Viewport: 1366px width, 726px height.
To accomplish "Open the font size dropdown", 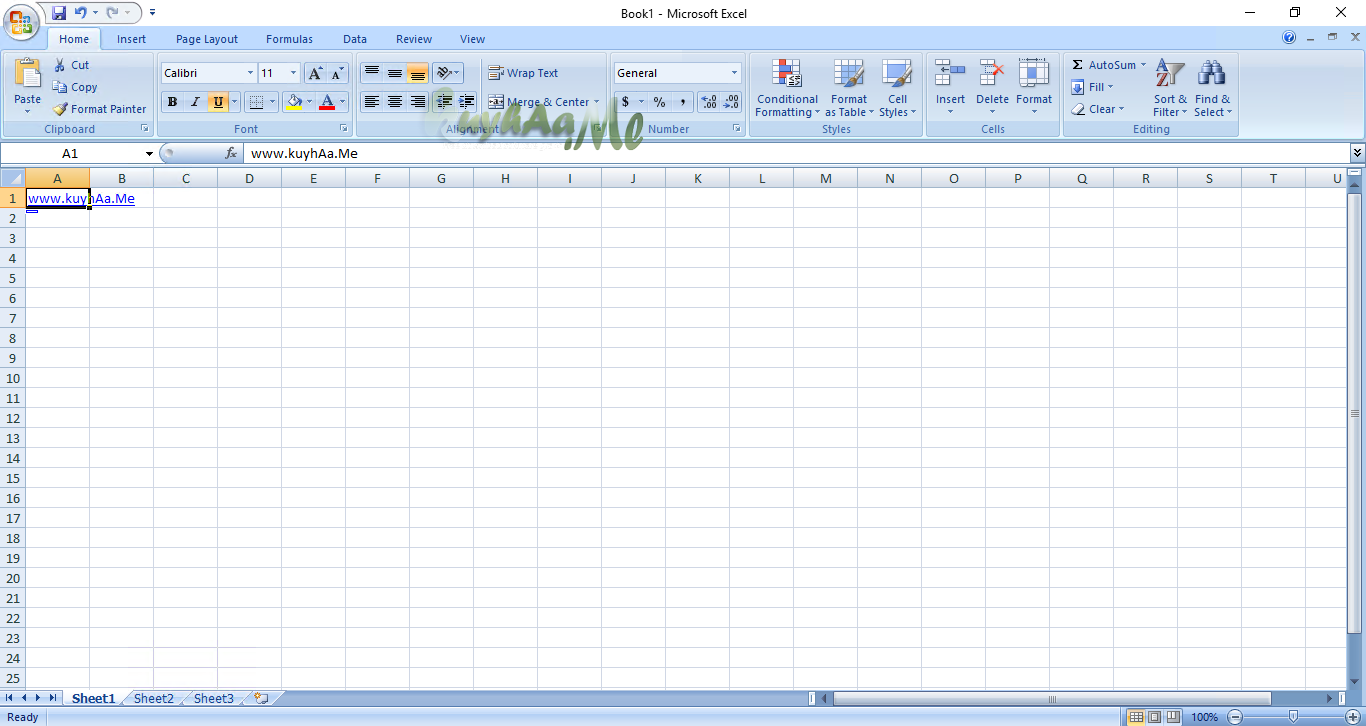I will pyautogui.click(x=293, y=73).
